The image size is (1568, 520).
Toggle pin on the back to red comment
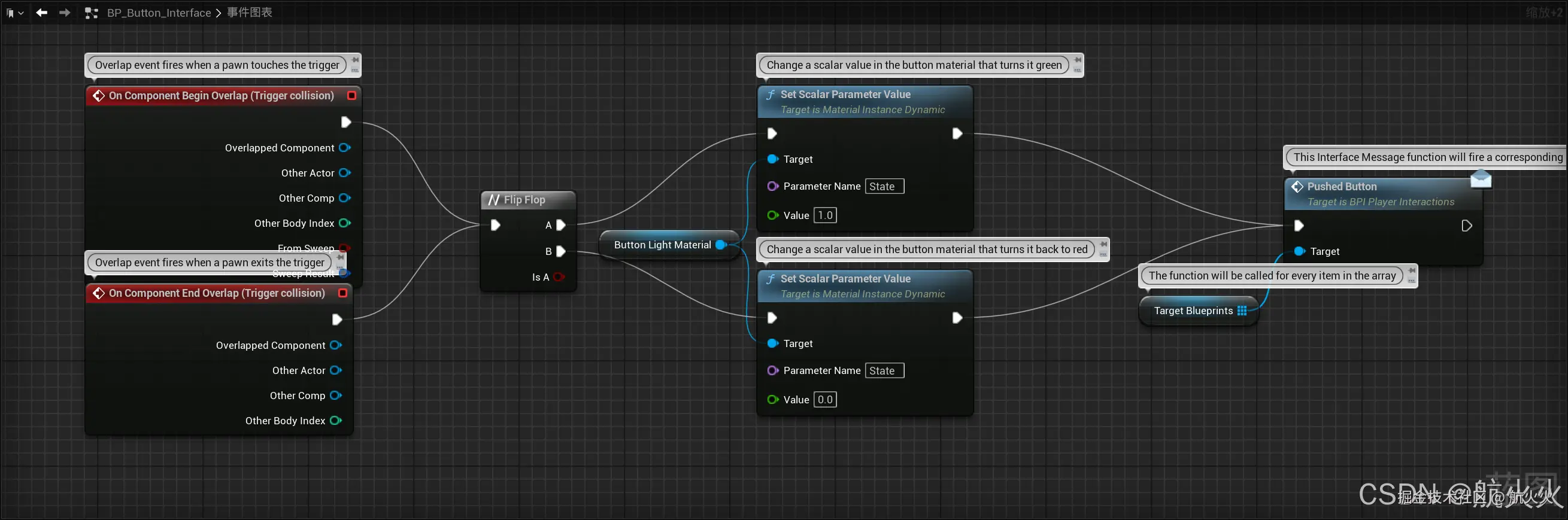pos(1103,245)
